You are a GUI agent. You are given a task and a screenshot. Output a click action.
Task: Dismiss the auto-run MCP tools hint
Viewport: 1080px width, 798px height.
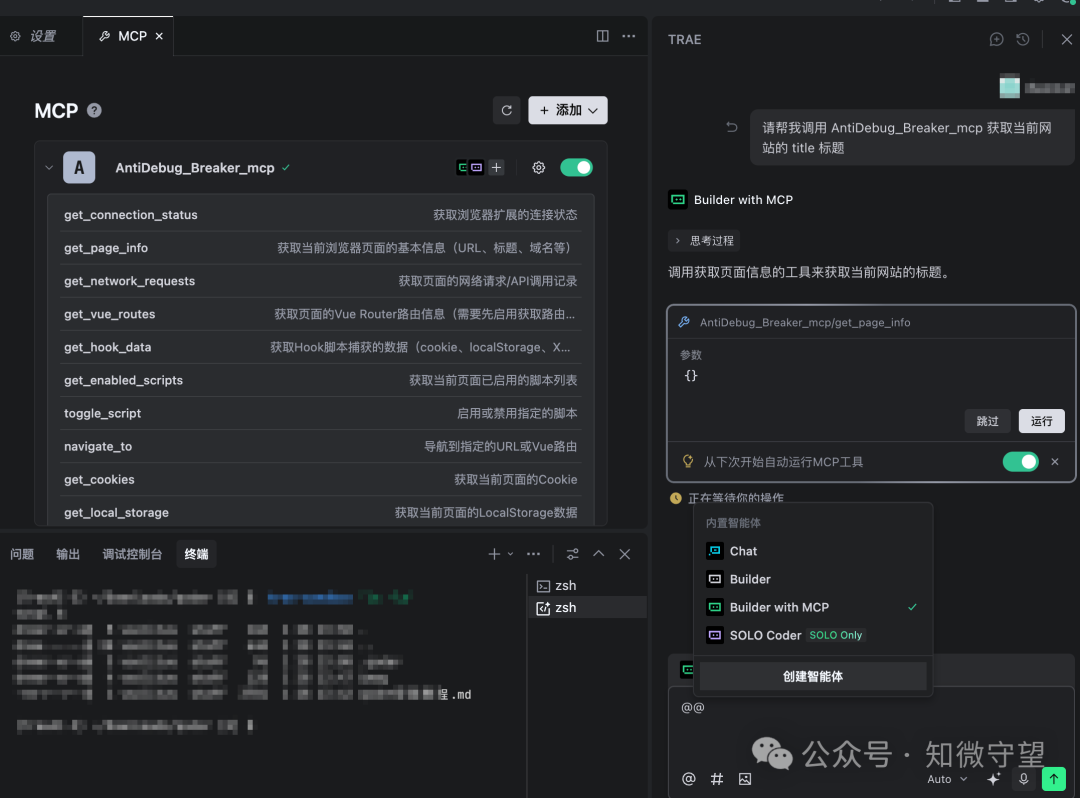(1055, 461)
